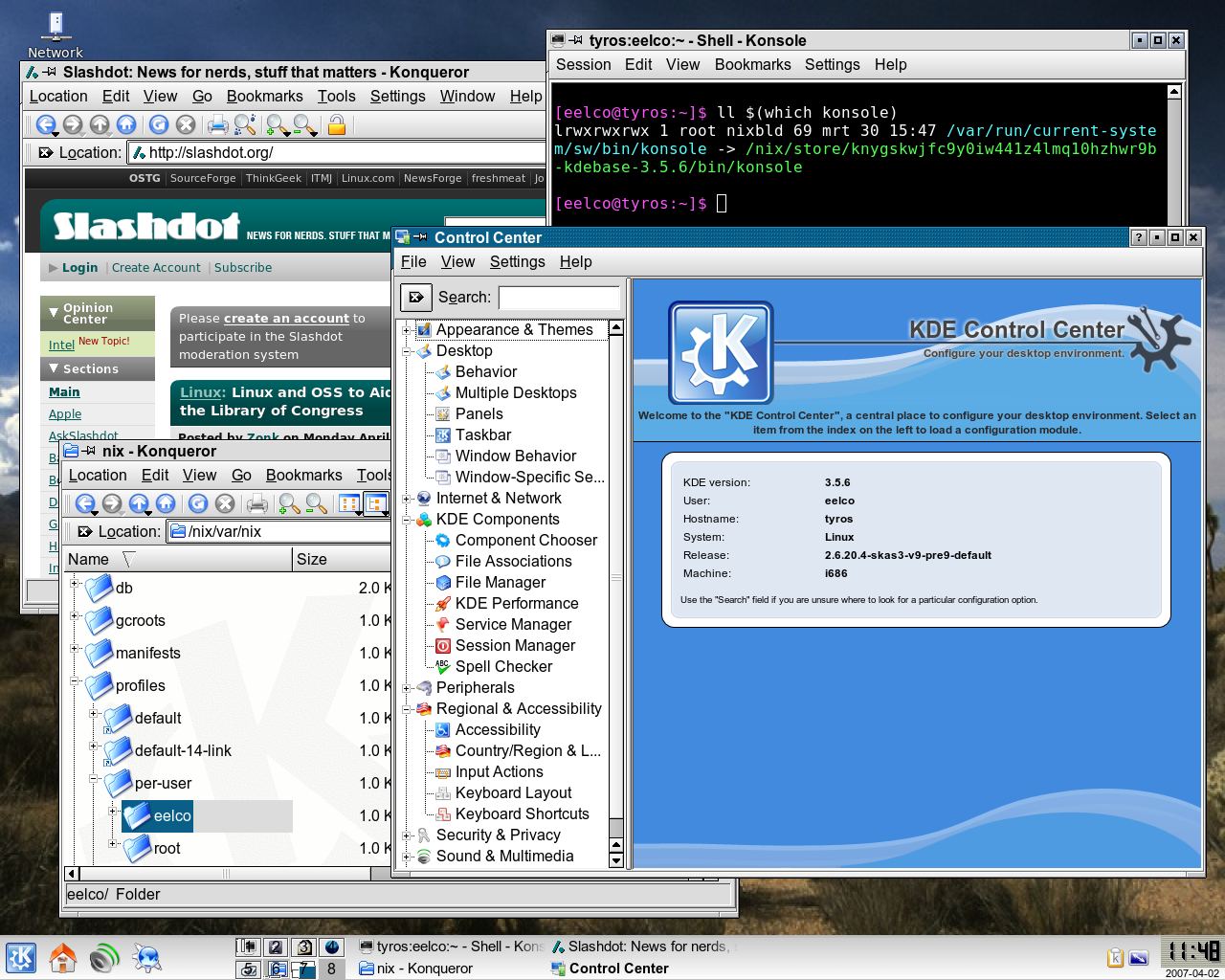Click the Create Account link on Slashdot
Screen dimensions: 1225x980
[x=156, y=268]
